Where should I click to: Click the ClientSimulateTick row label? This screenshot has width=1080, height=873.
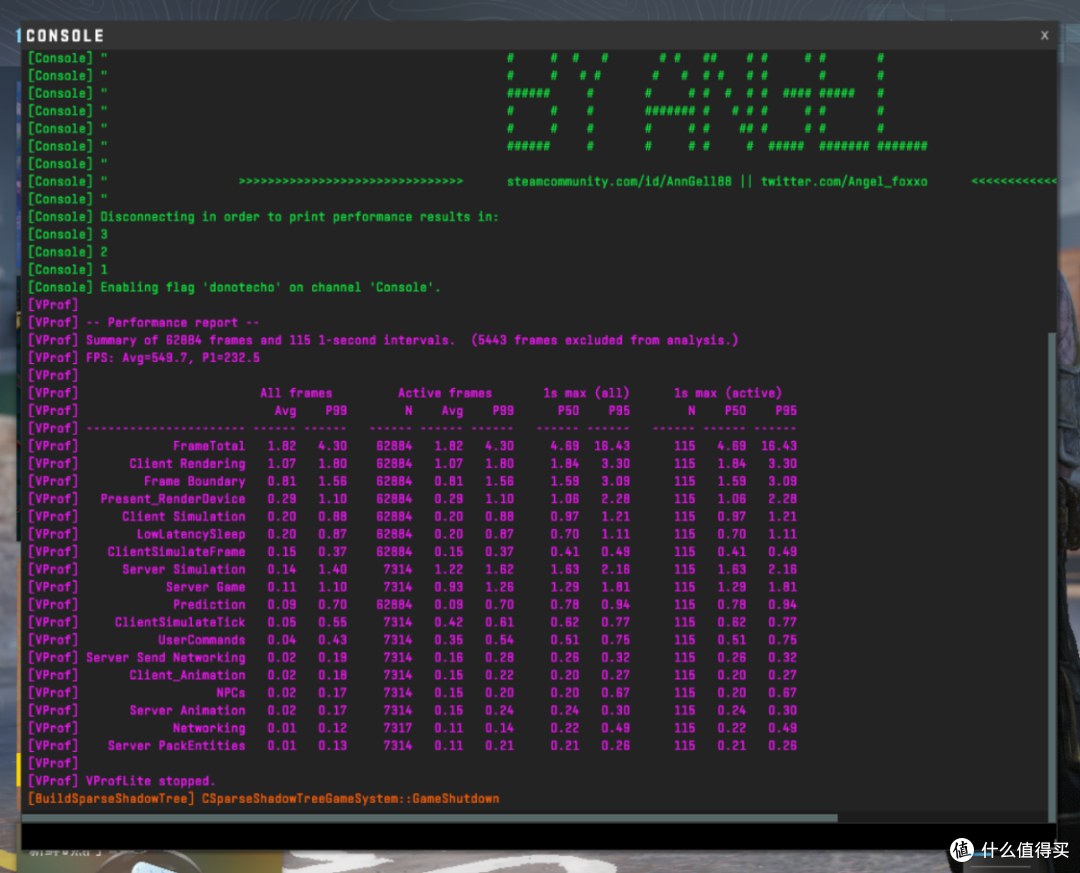180,622
